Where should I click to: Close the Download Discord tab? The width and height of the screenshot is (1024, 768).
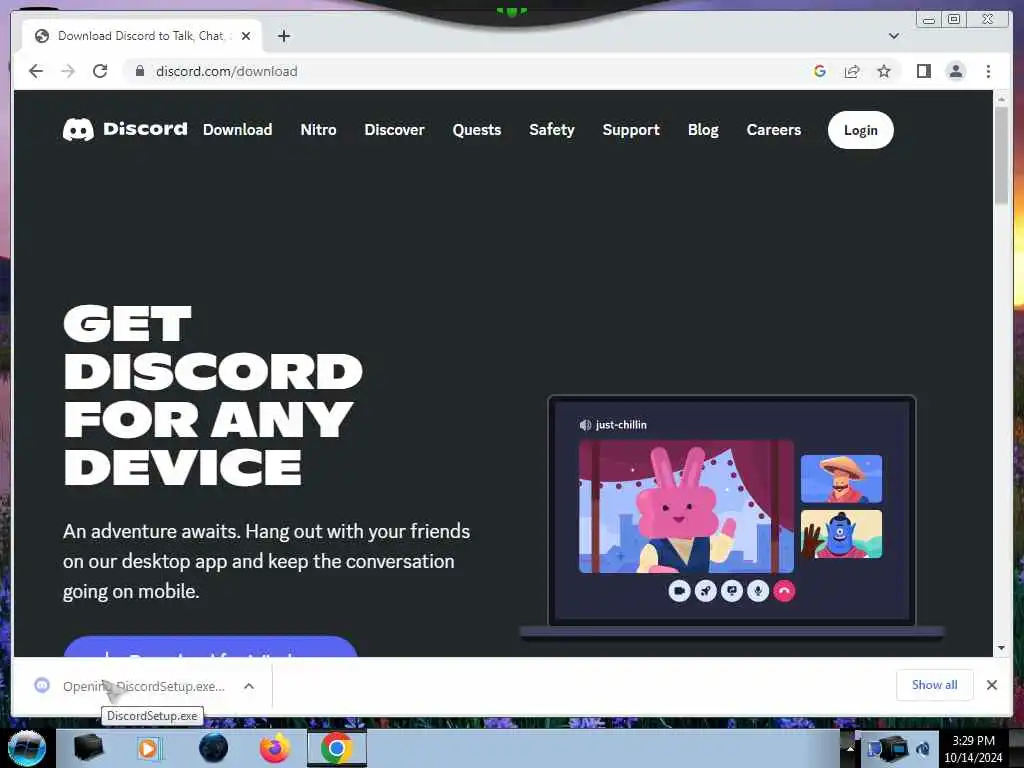pos(246,36)
